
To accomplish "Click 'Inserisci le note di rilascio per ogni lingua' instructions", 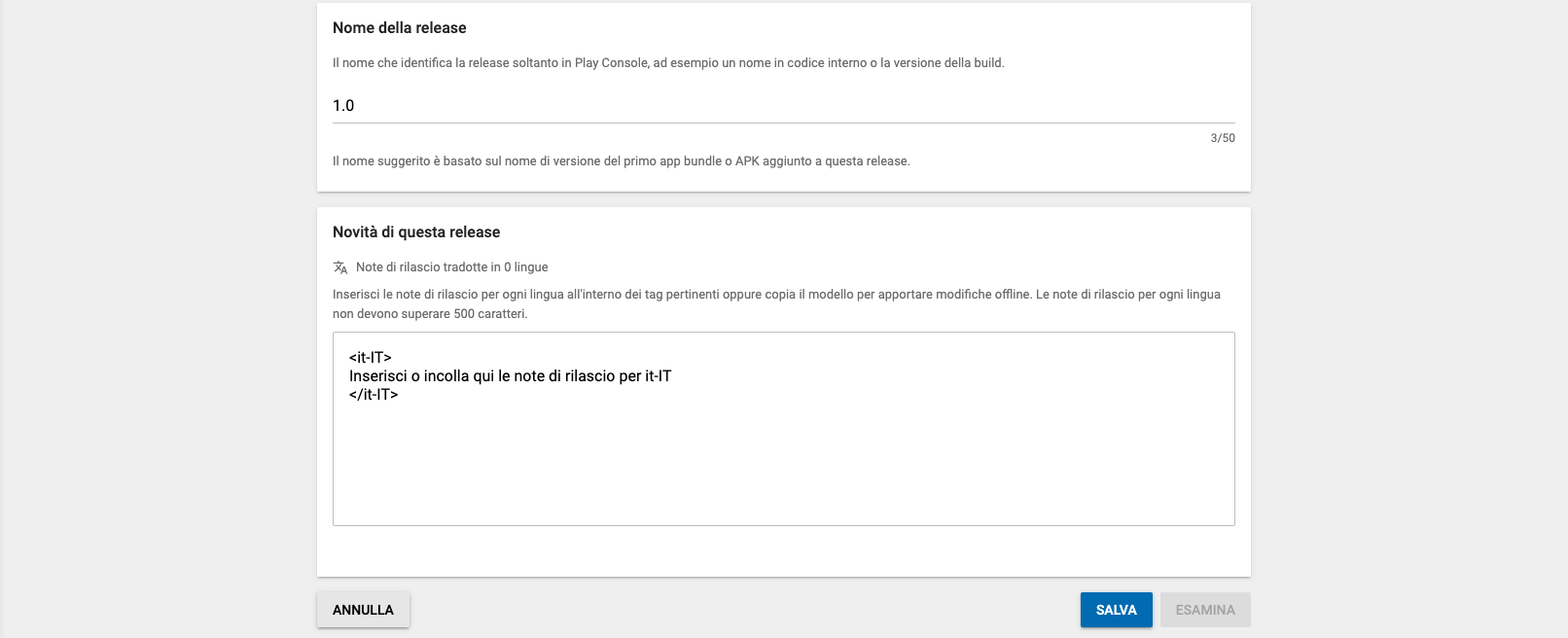I will pyautogui.click(x=776, y=303).
